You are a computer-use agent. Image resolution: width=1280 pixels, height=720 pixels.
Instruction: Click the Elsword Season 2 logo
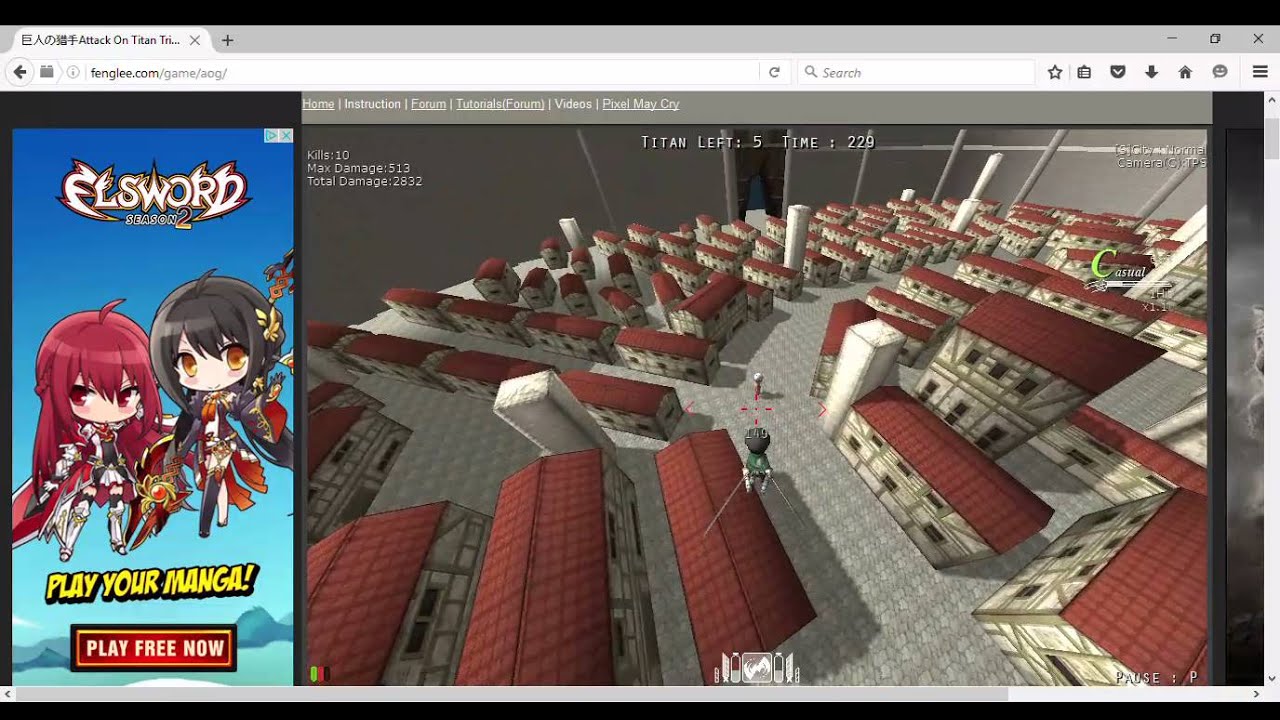[x=152, y=192]
